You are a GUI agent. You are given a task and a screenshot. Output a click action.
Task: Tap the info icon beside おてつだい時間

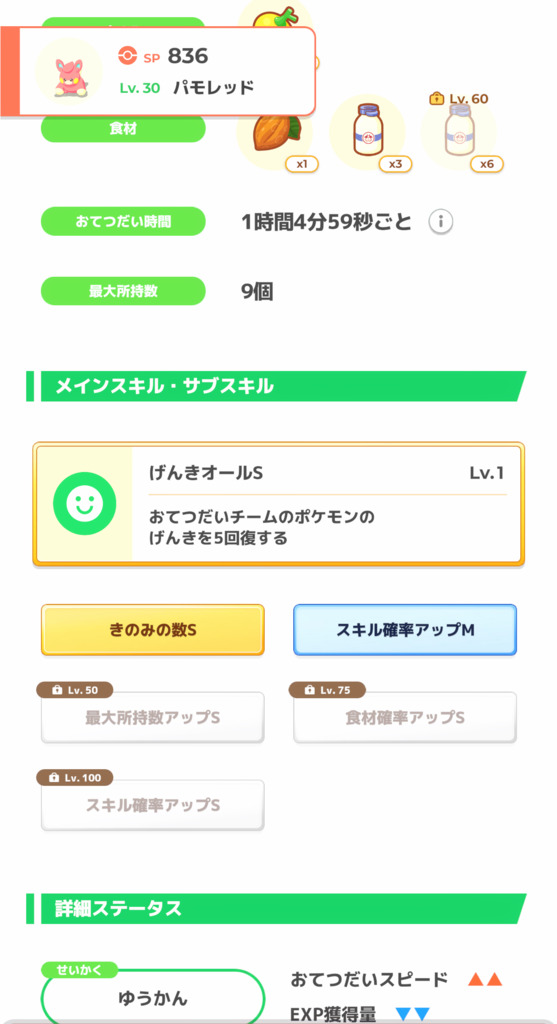click(441, 222)
